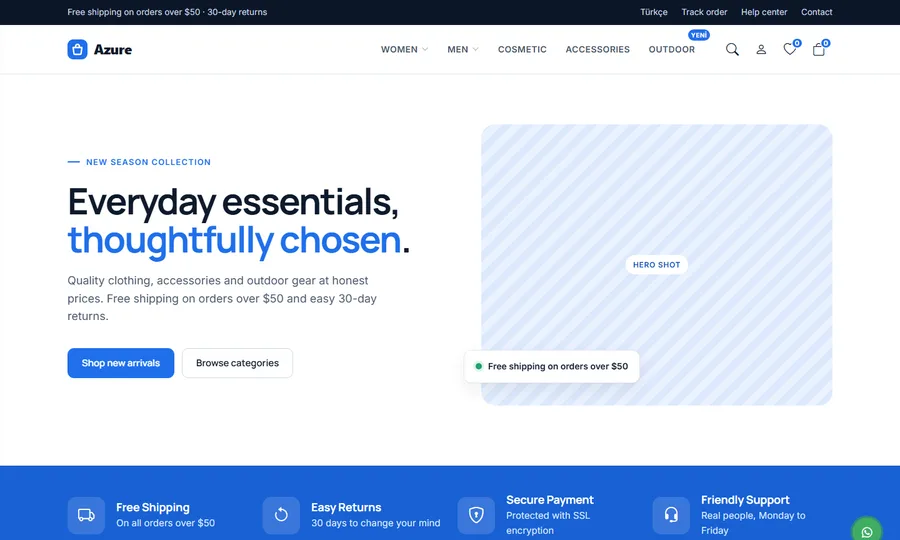Open the user account icon
The height and width of the screenshot is (540, 900).
point(761,49)
